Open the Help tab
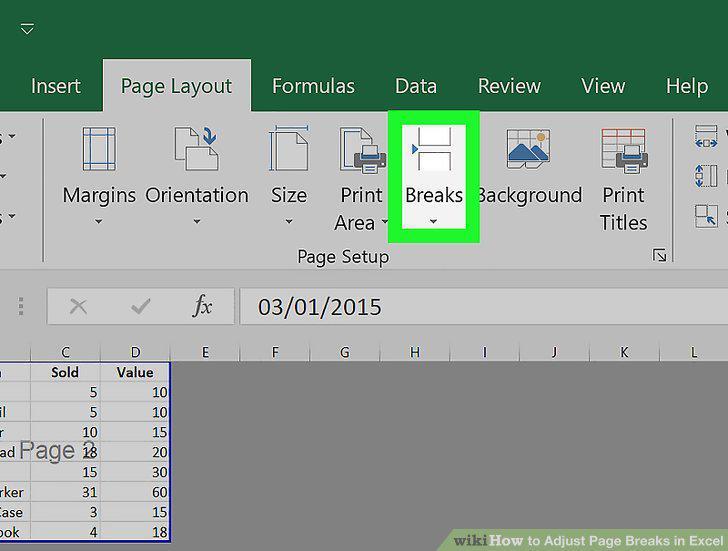 [687, 86]
